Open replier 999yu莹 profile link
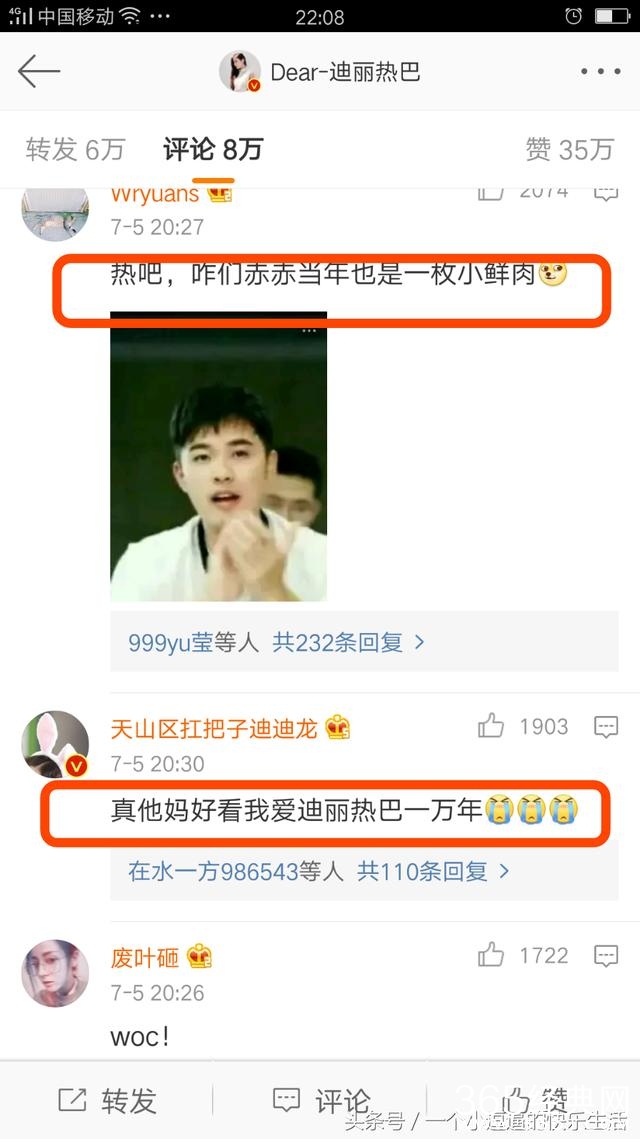 coord(171,642)
